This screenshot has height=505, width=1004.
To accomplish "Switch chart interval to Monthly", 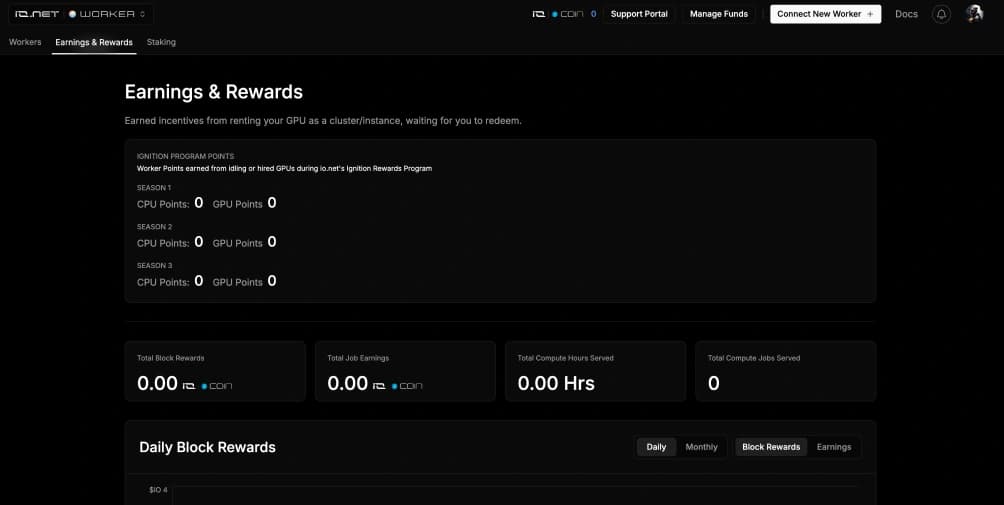I will pos(701,447).
